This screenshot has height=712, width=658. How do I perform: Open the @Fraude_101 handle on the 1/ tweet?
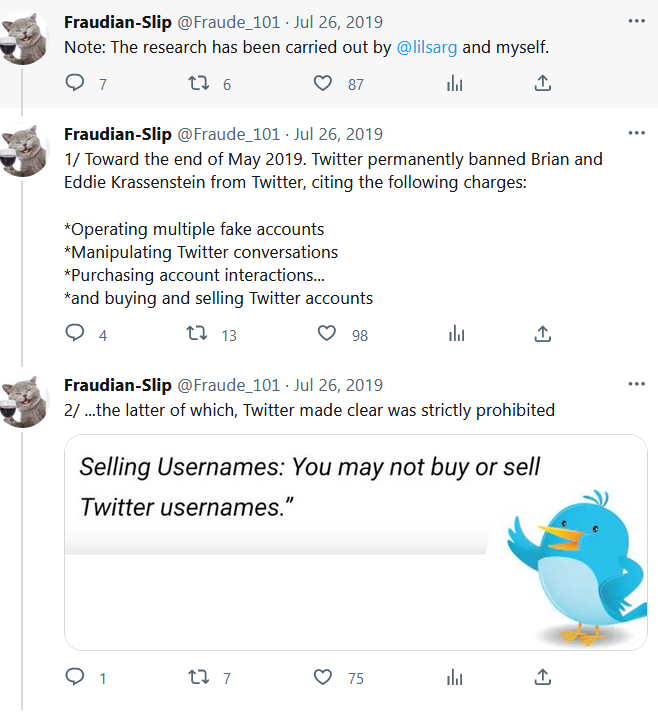[228, 134]
